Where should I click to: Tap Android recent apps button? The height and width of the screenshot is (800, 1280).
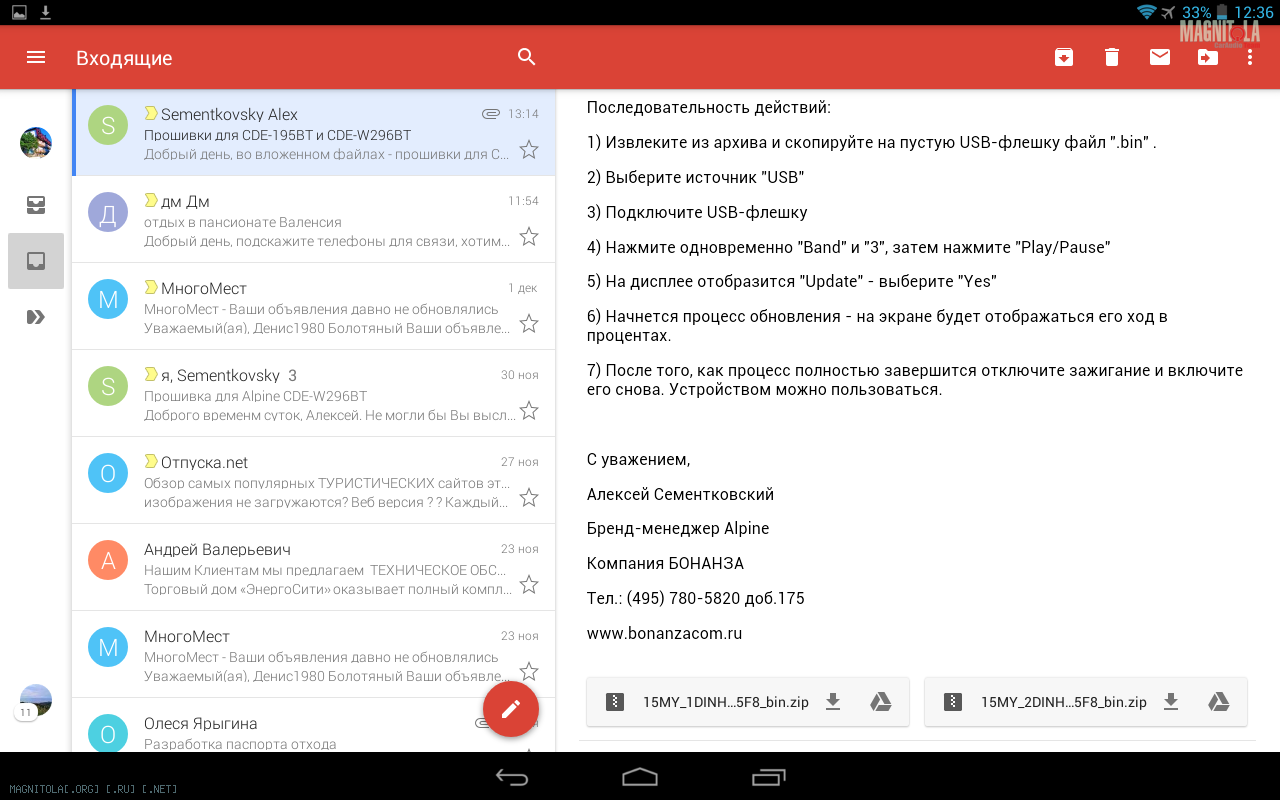click(768, 777)
